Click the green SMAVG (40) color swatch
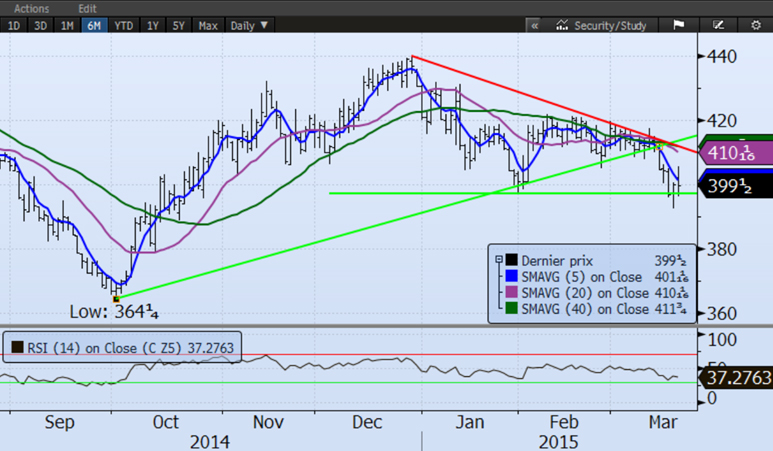Screen dimensions: 773x451 tap(510, 309)
